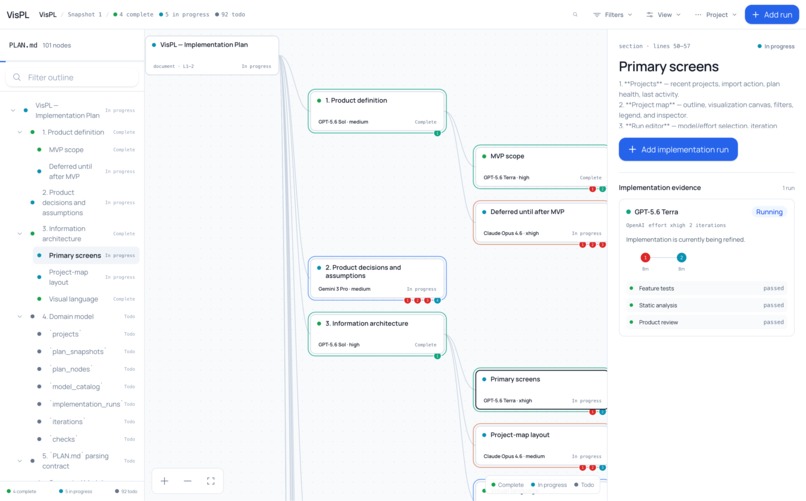Select the model_catalog outline row
Image resolution: width=806 pixels, height=501 pixels.
coord(86,386)
